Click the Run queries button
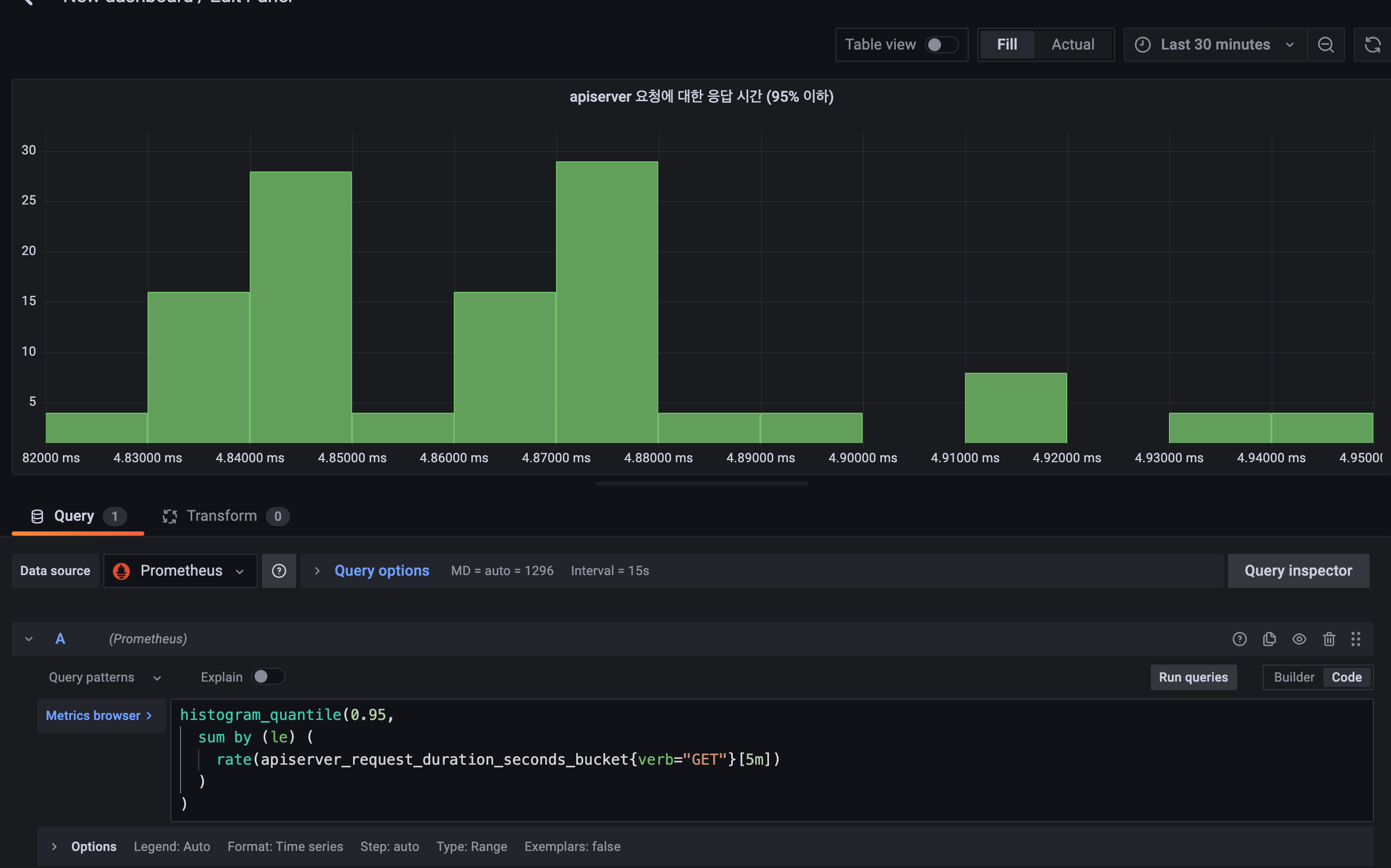 [1193, 677]
